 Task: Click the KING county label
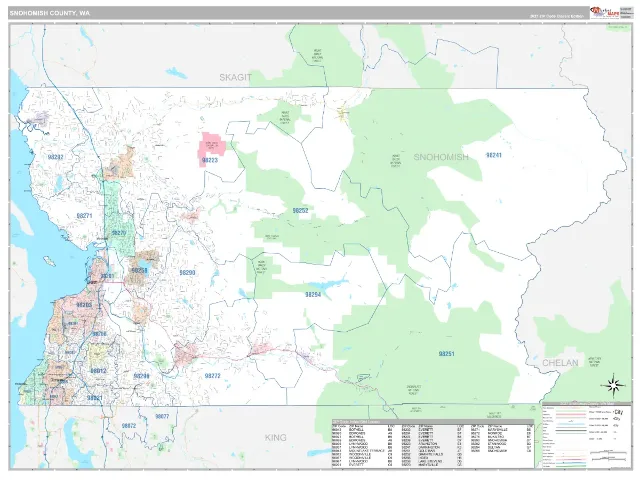point(276,438)
